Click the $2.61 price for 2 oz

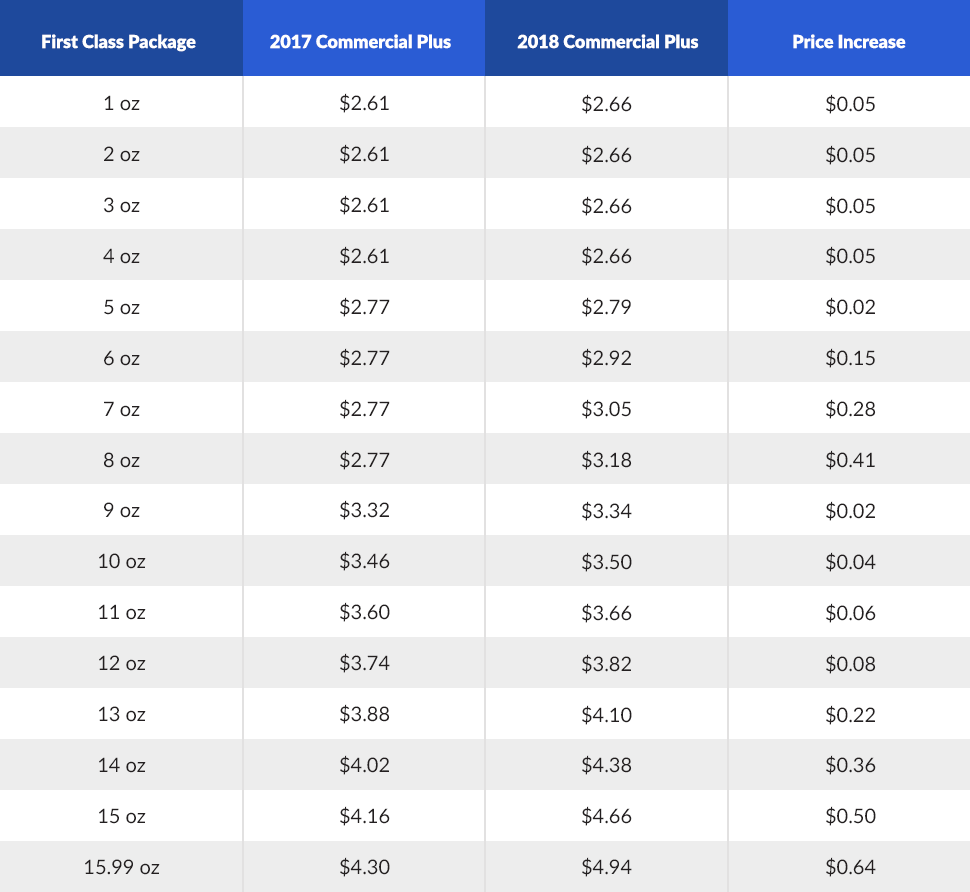click(x=363, y=154)
